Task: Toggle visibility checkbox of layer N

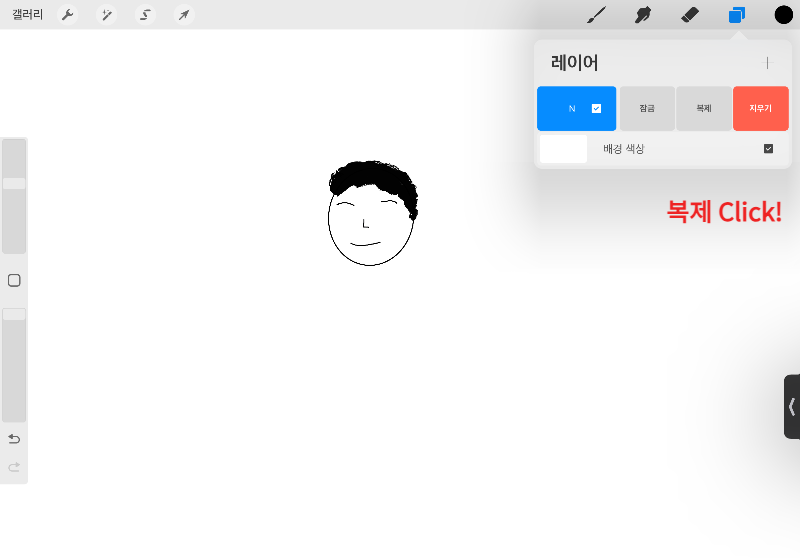Action: pyautogui.click(x=596, y=108)
